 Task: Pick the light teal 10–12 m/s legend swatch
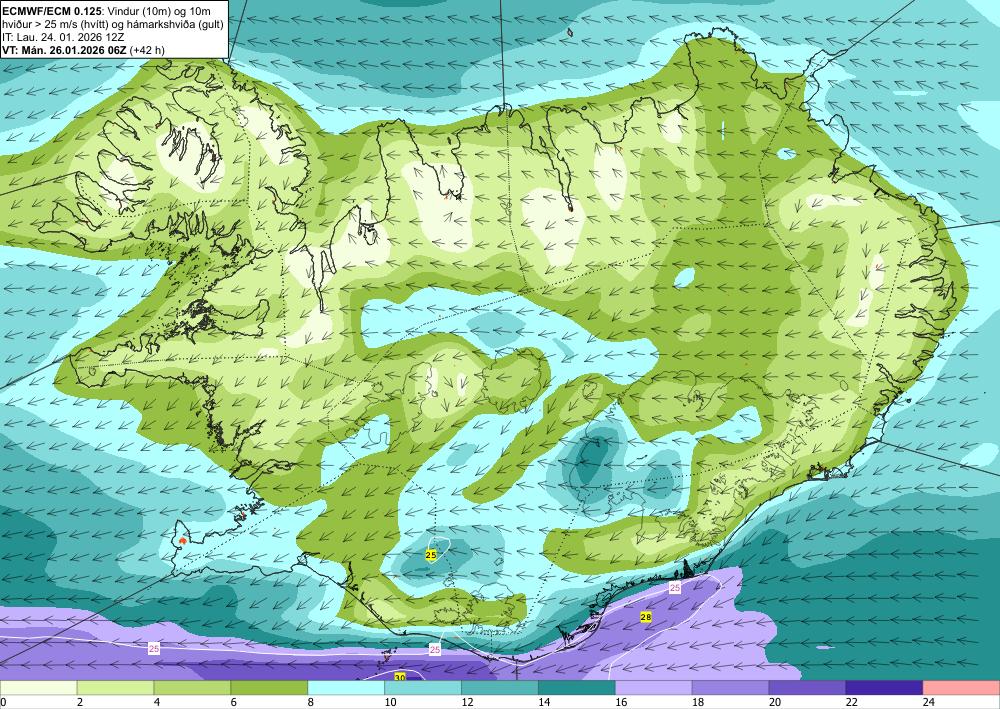(423, 688)
